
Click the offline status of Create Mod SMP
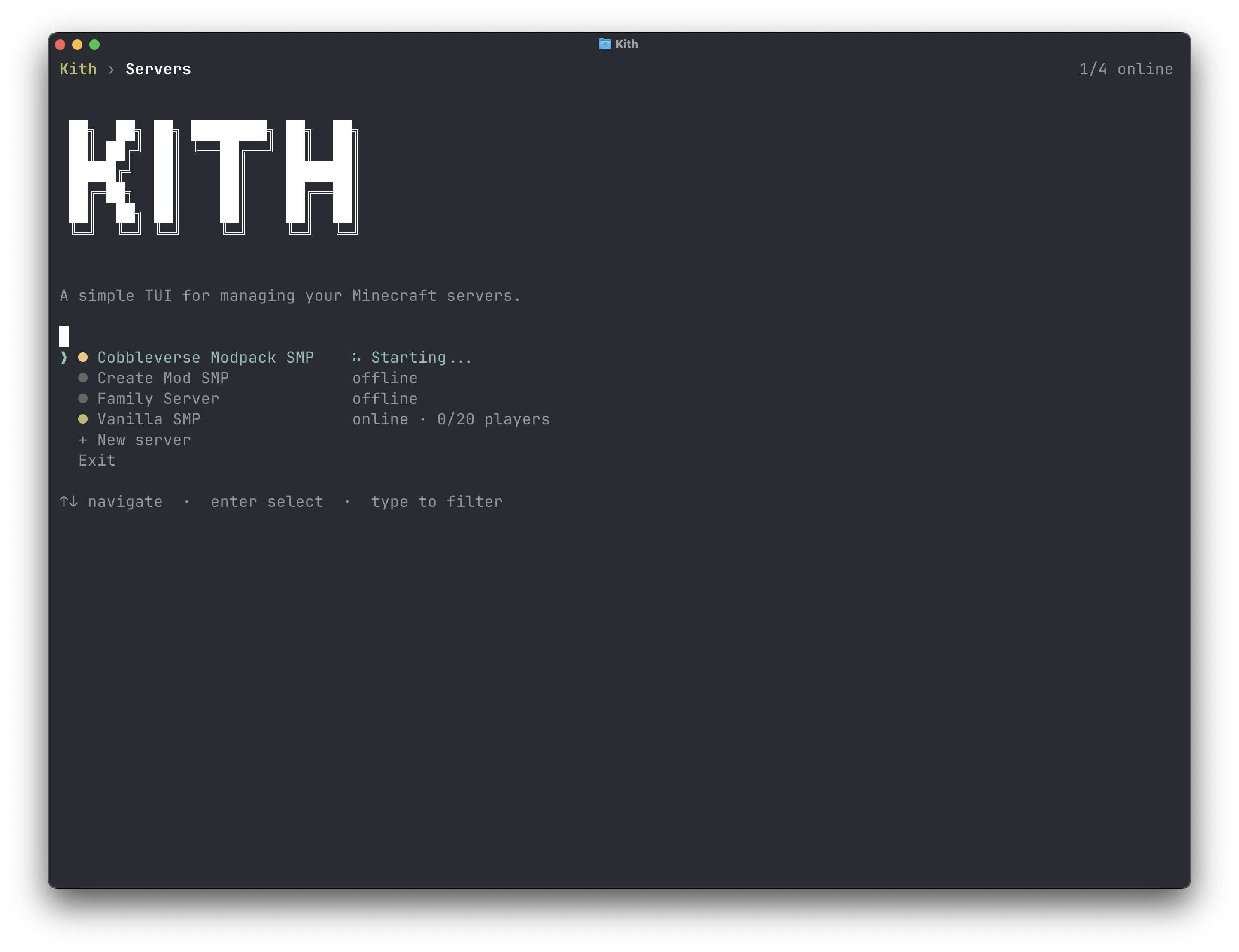tap(385, 378)
